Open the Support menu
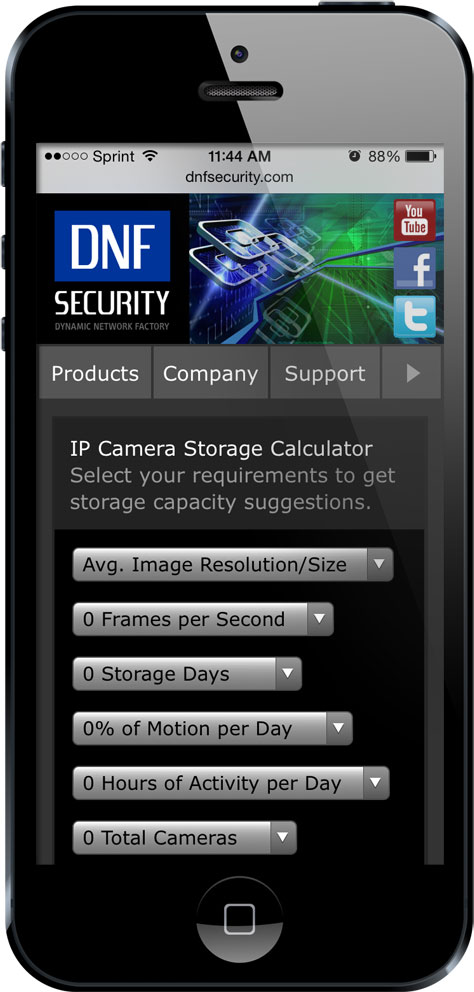Viewport: 474px width, 992px height. (325, 373)
